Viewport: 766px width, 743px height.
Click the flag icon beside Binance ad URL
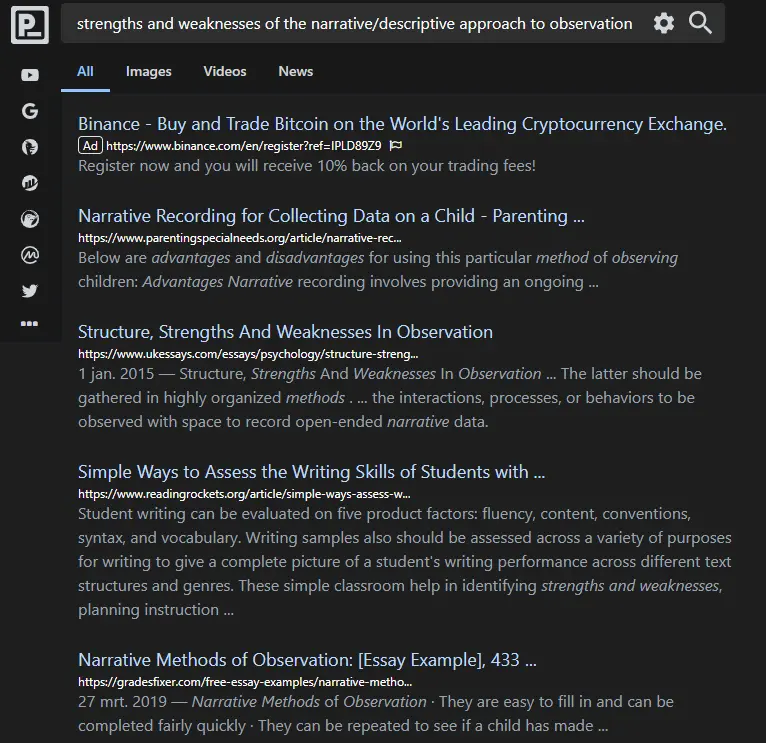tap(396, 146)
